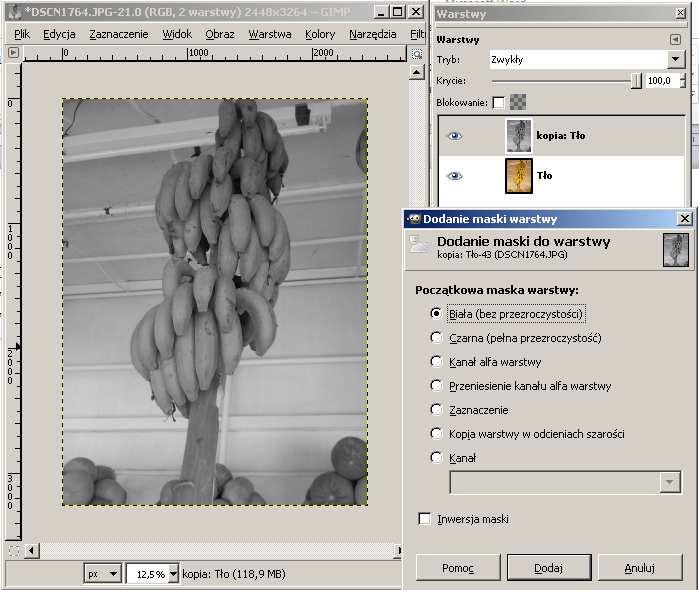Screen dimensions: 699x590
Task: Open the Warstwy panel configuration menu
Action: point(675,40)
